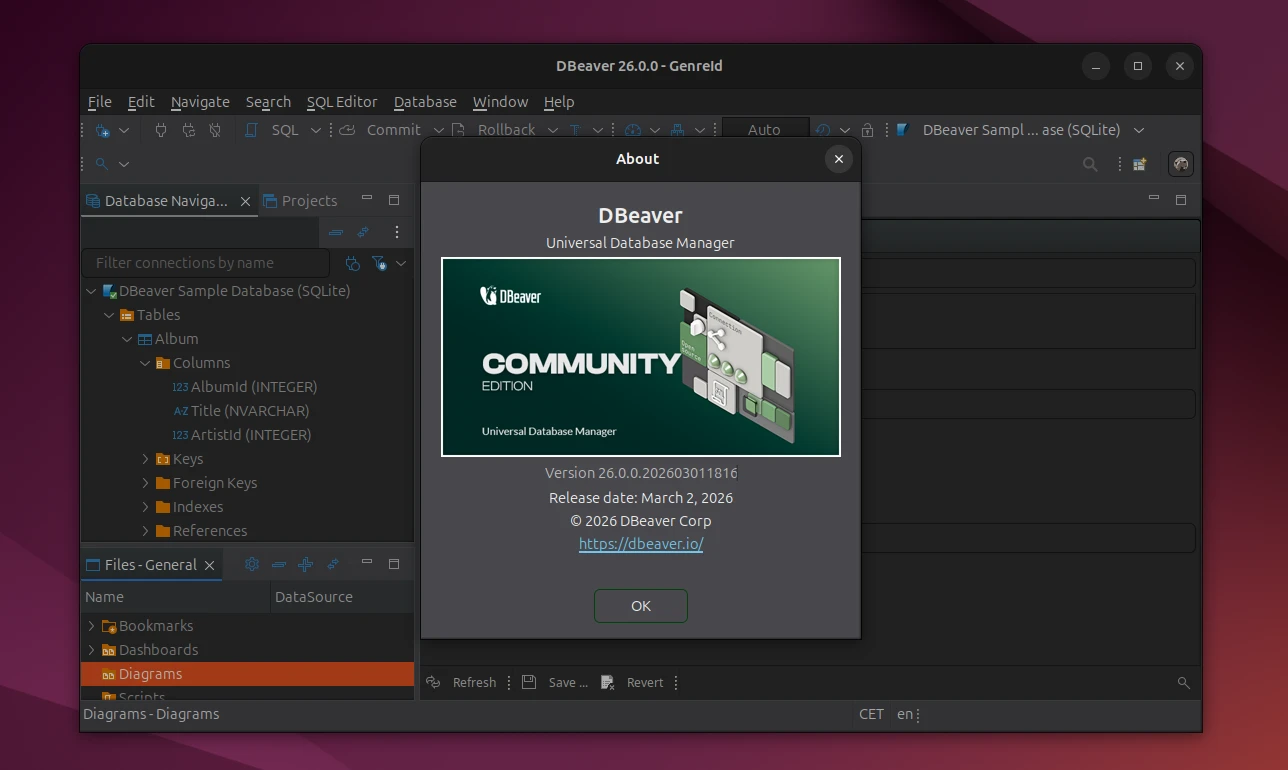
Task: Collapse the Album table node
Action: (x=126, y=339)
